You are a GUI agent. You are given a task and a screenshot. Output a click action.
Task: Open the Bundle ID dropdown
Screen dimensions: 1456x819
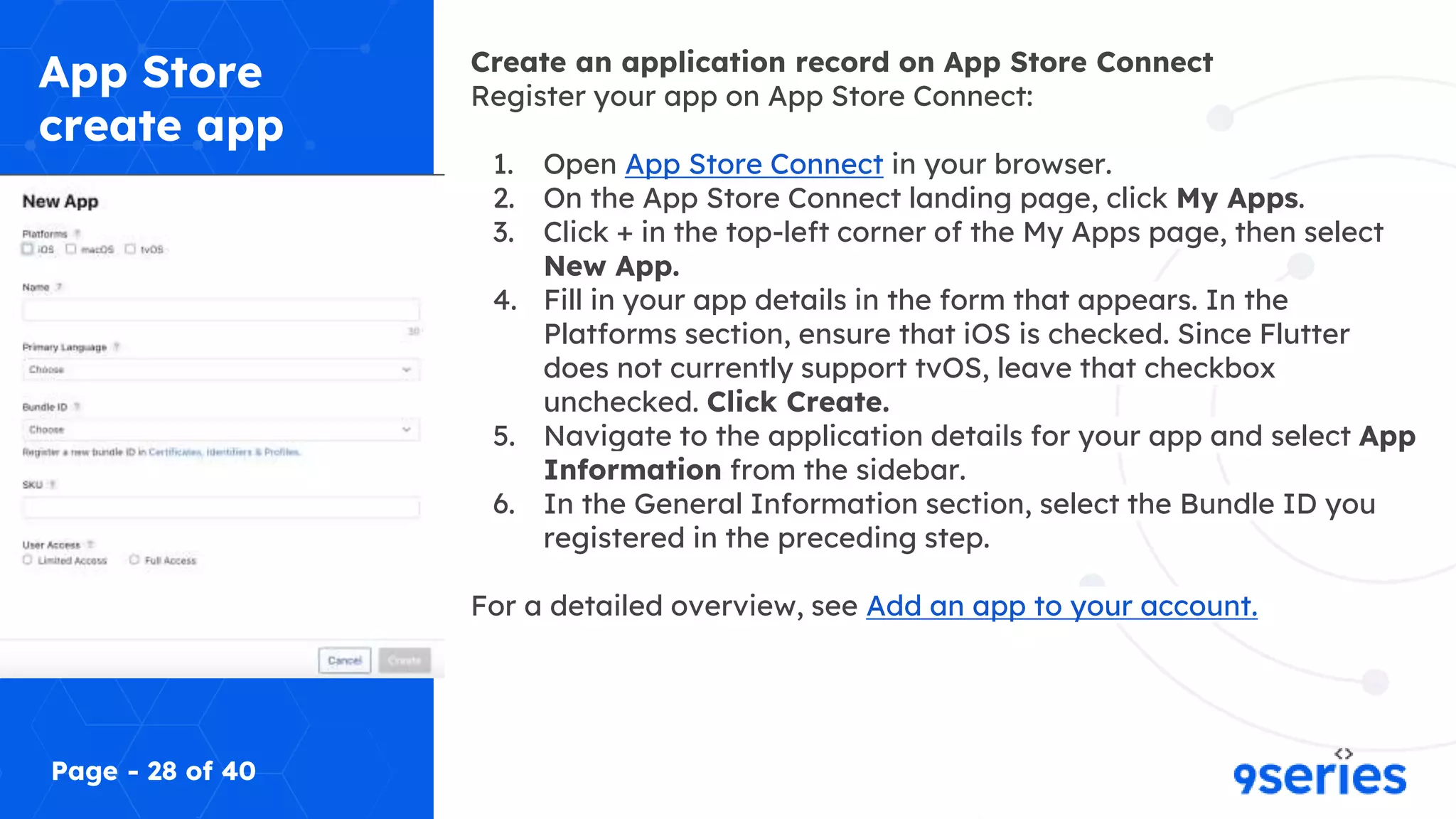pos(221,429)
